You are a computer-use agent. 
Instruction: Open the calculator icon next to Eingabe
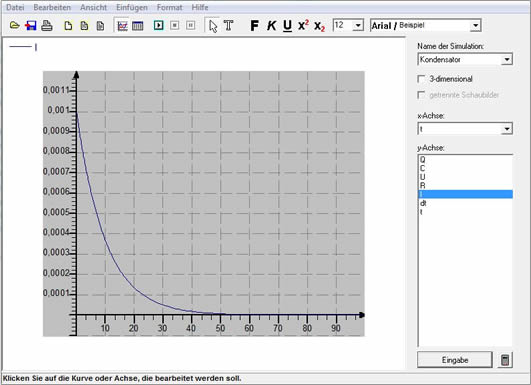[x=505, y=360]
